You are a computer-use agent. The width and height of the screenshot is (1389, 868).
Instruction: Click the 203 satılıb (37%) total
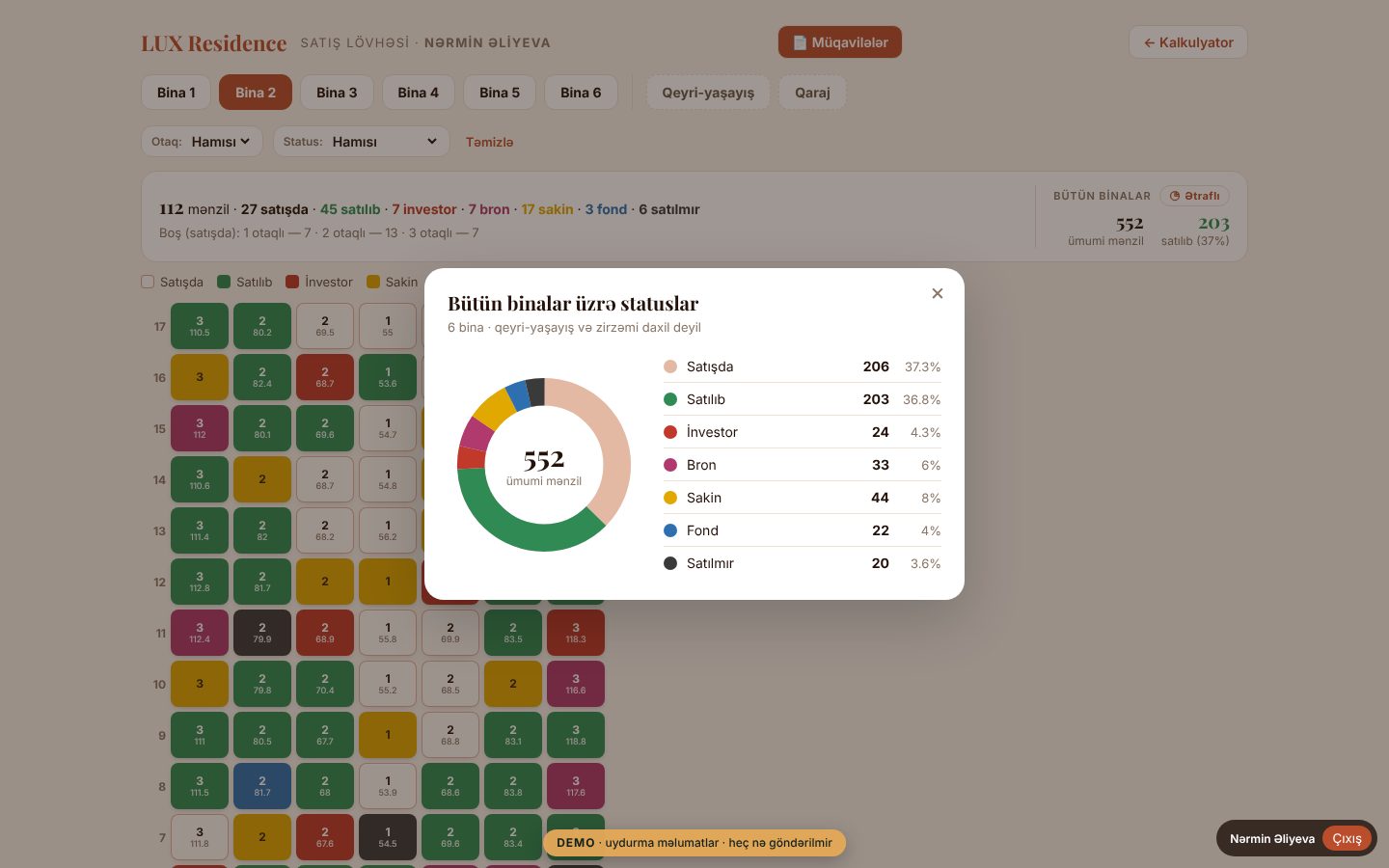coord(1195,231)
